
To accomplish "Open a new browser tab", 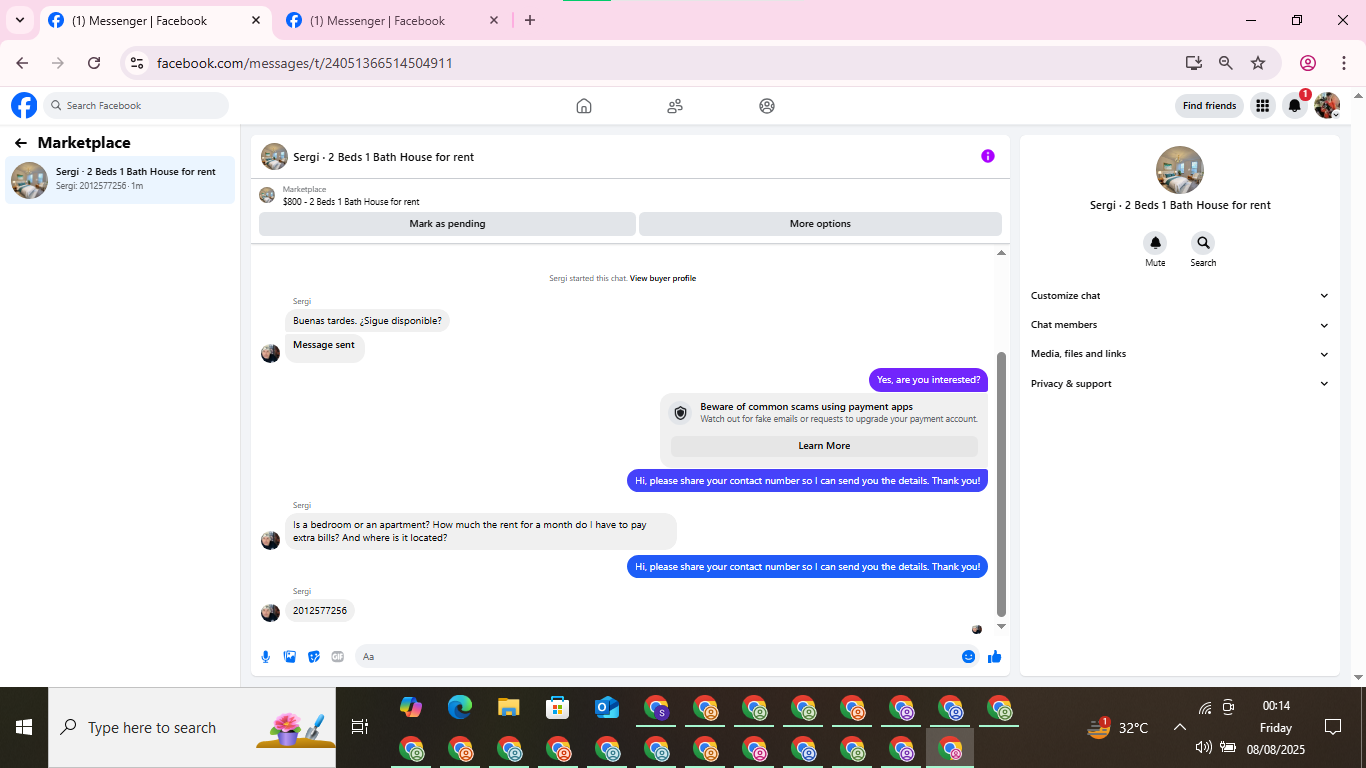I will click(x=530, y=20).
